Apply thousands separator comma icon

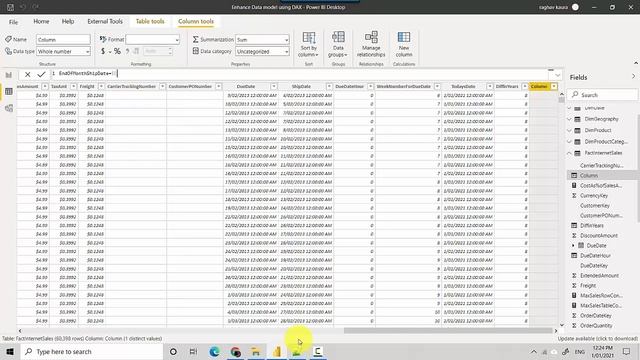[127, 51]
